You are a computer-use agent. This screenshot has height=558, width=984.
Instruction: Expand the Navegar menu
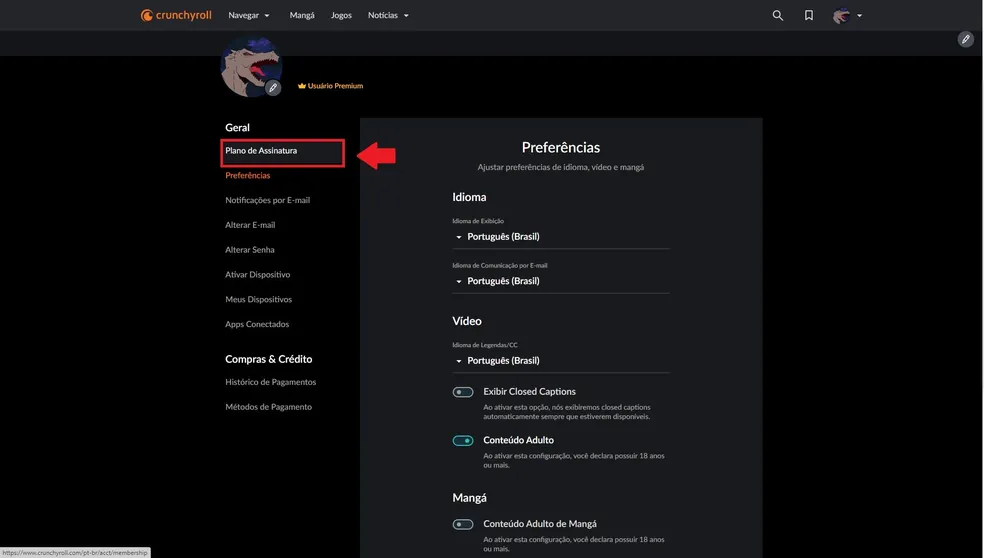click(249, 16)
